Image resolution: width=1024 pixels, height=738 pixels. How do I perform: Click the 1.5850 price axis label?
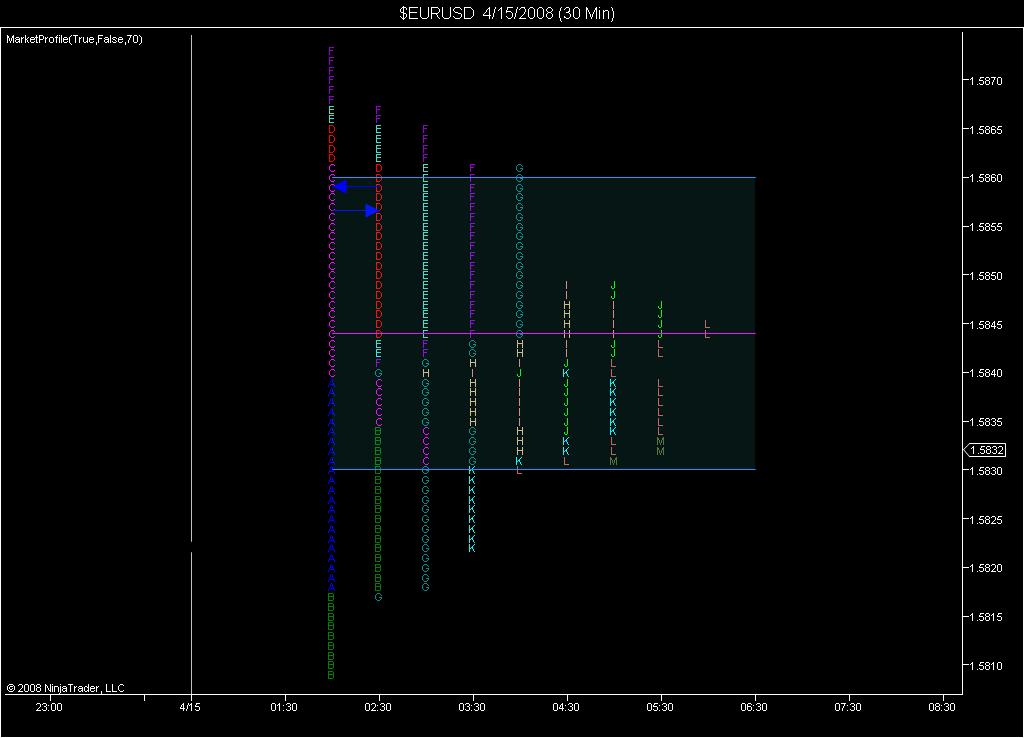click(x=986, y=276)
